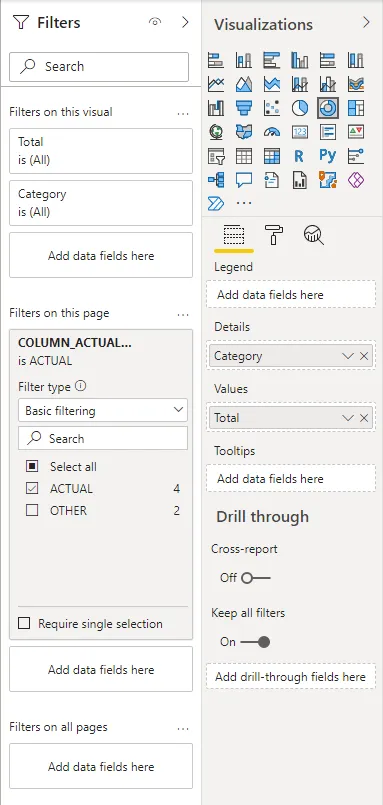Add a Multi-row card visual

[x=328, y=132]
